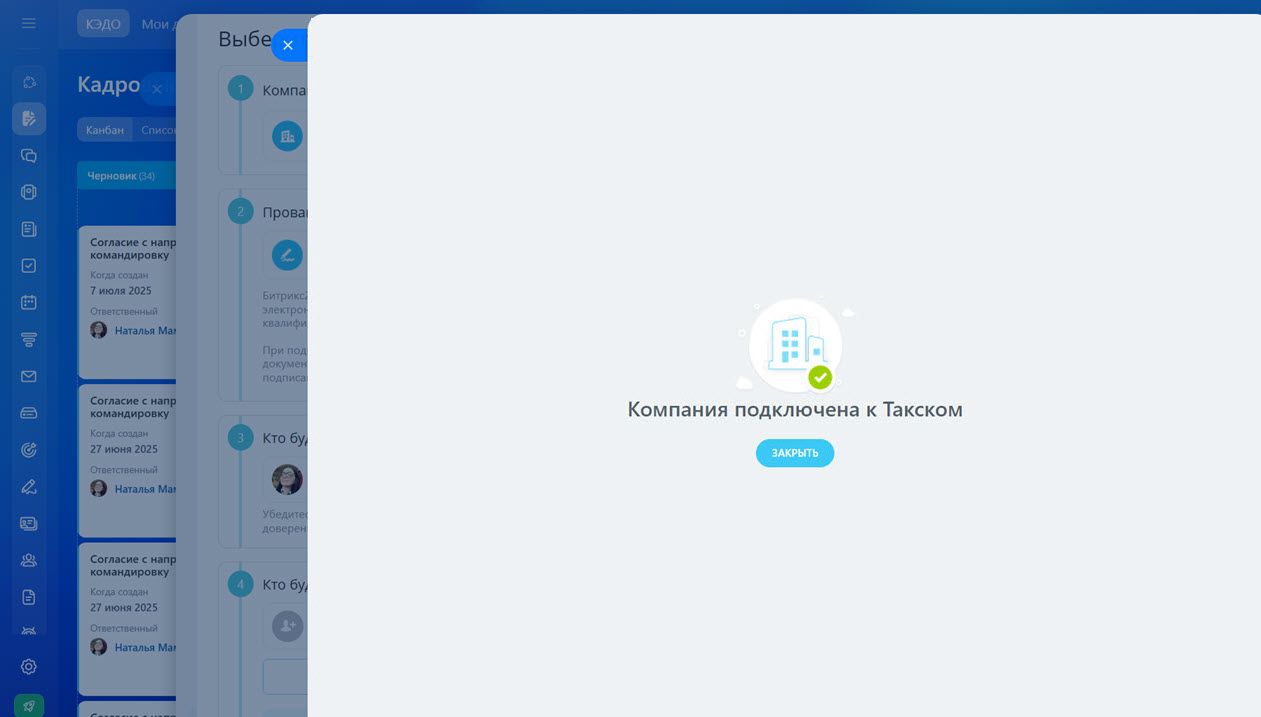This screenshot has width=1261, height=717.
Task: Select the document signing icon in the sidebar
Action: (29, 118)
